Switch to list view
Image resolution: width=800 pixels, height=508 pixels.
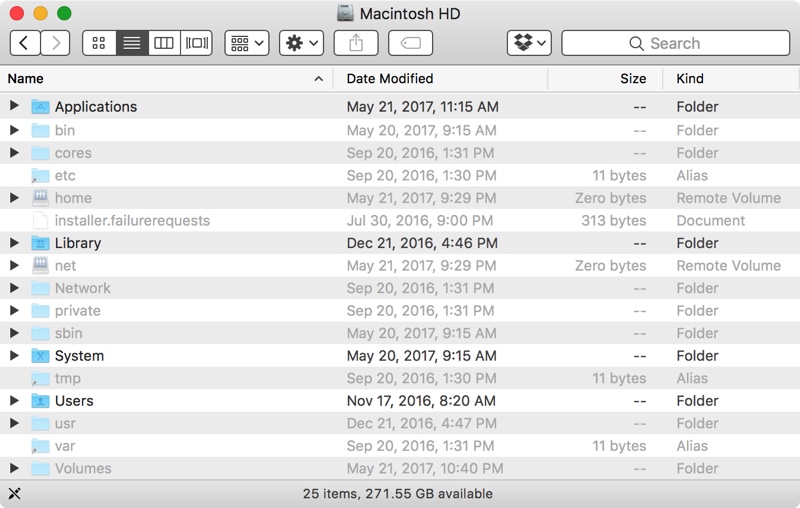132,43
